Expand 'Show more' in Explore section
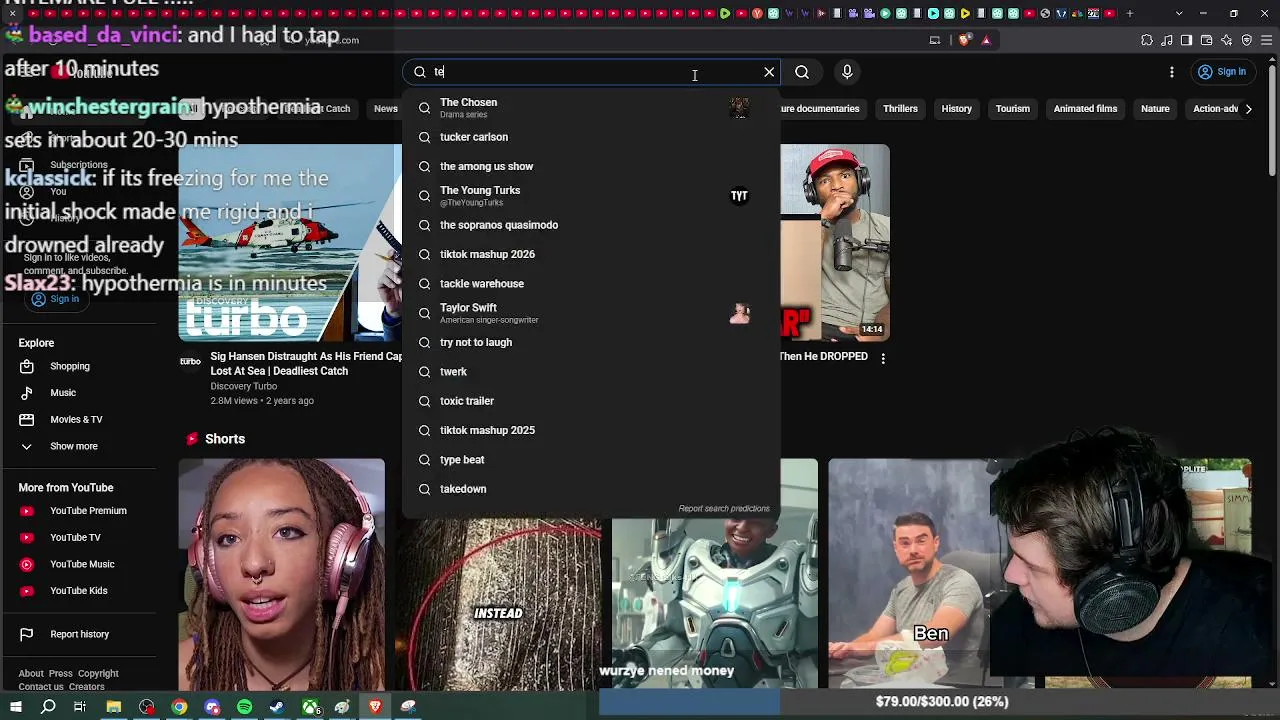1280x720 pixels. (78, 446)
